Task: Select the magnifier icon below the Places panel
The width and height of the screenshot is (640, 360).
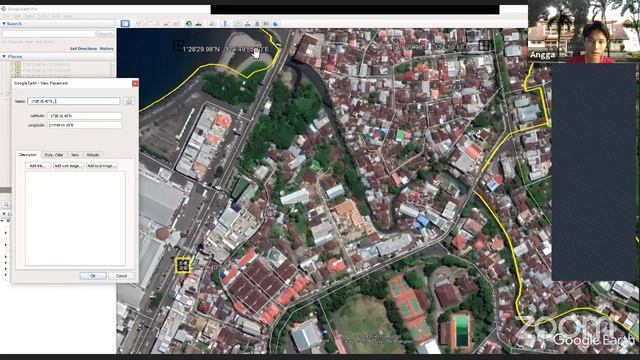Action: (x=6, y=204)
